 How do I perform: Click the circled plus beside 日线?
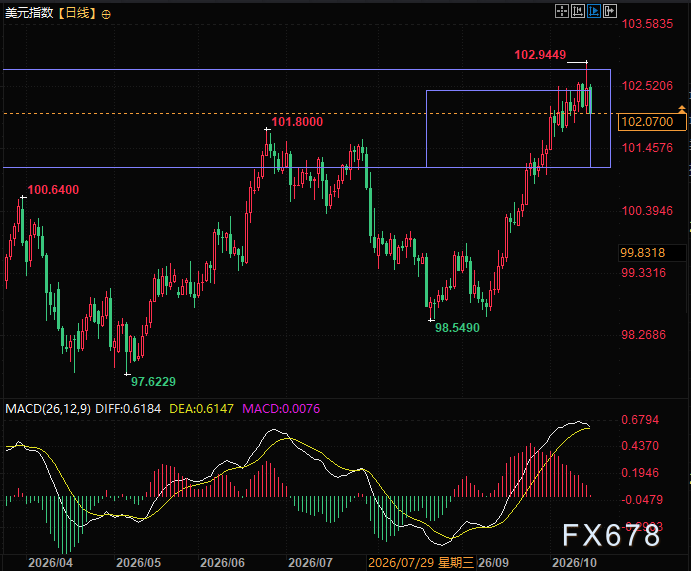(106, 15)
